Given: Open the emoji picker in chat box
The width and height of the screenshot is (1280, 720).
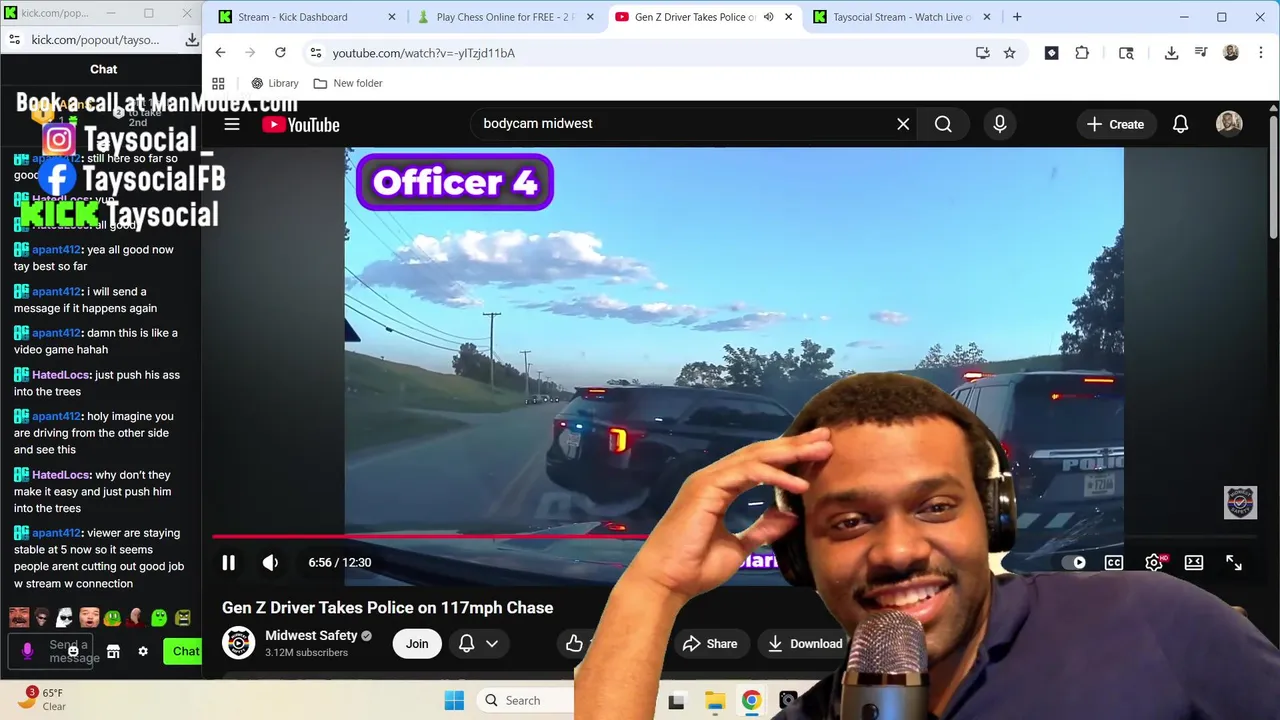Looking at the screenshot, I should pos(73,651).
